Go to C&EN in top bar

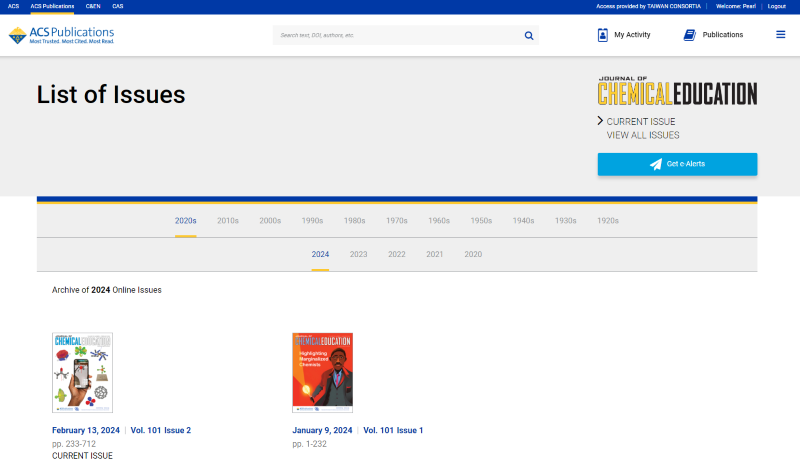[x=93, y=6]
